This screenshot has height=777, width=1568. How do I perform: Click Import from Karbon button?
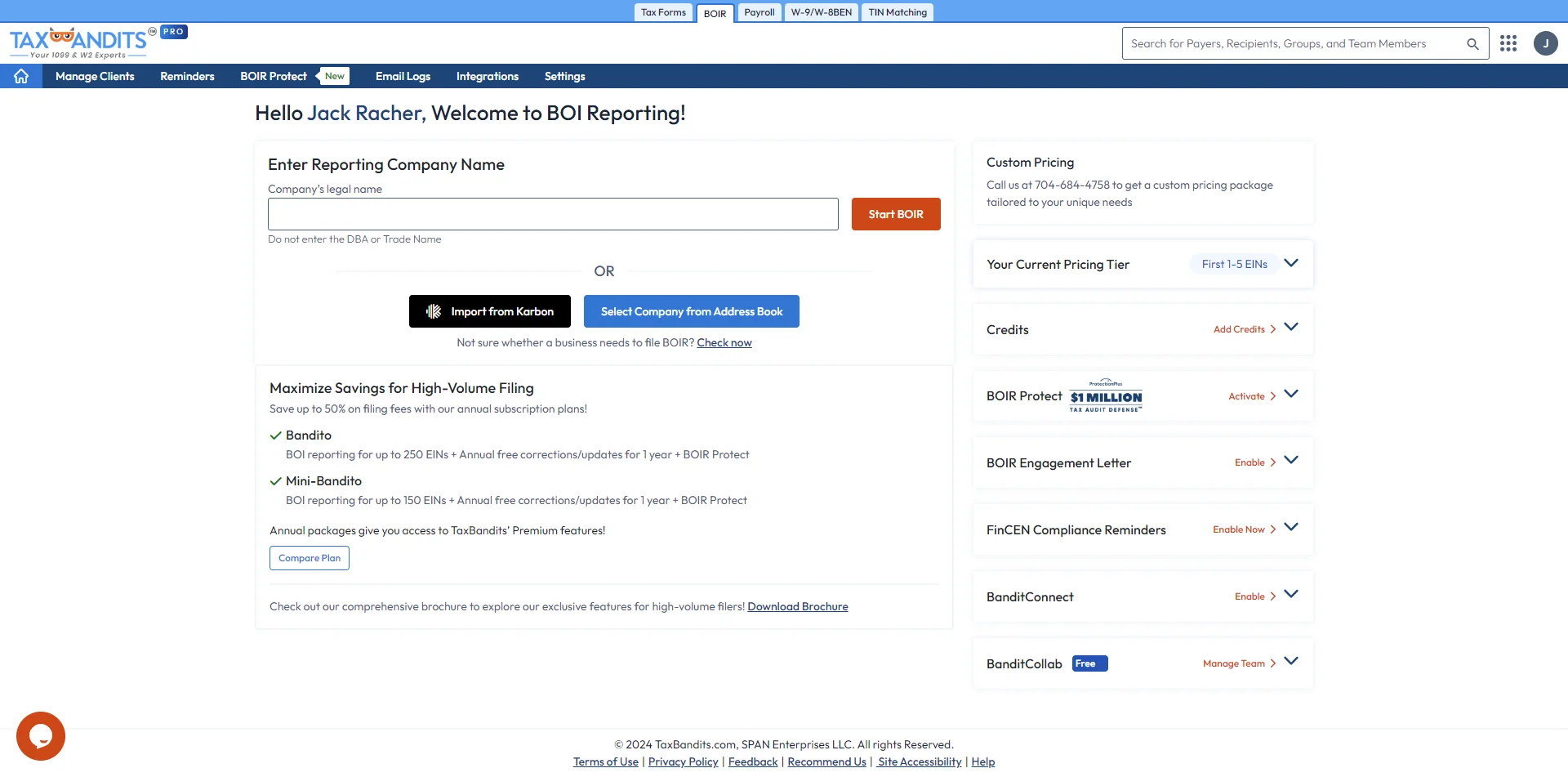click(490, 311)
